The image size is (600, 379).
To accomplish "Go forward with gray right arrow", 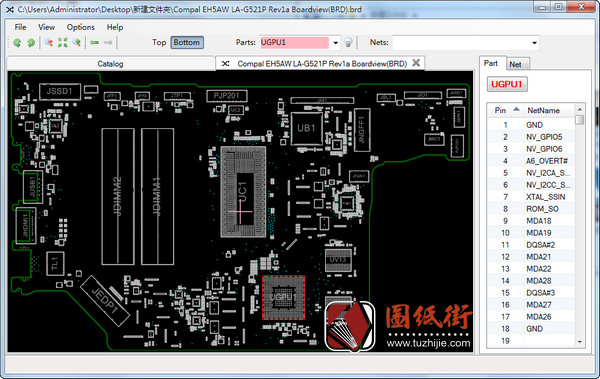I will pyautogui.click(x=108, y=42).
